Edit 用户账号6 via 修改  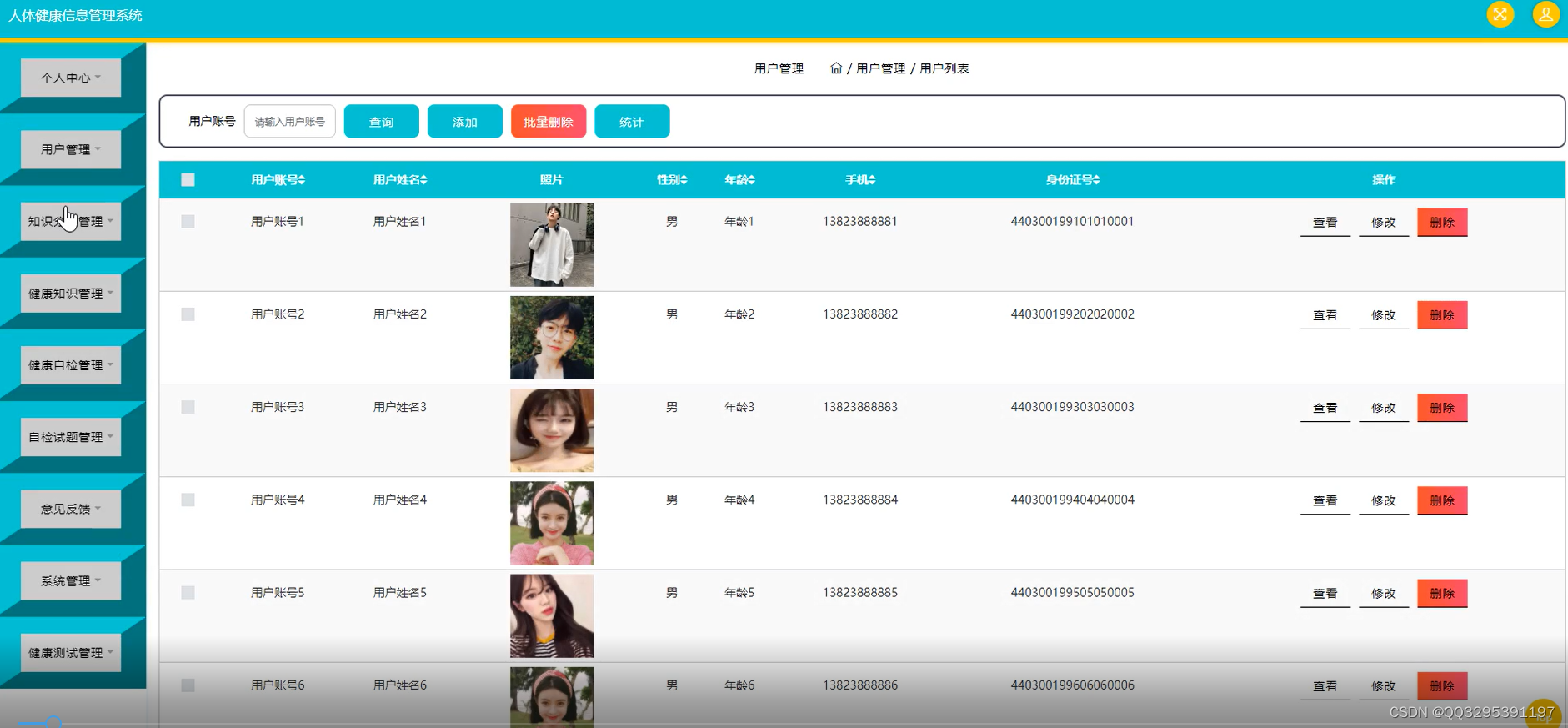click(x=1384, y=686)
